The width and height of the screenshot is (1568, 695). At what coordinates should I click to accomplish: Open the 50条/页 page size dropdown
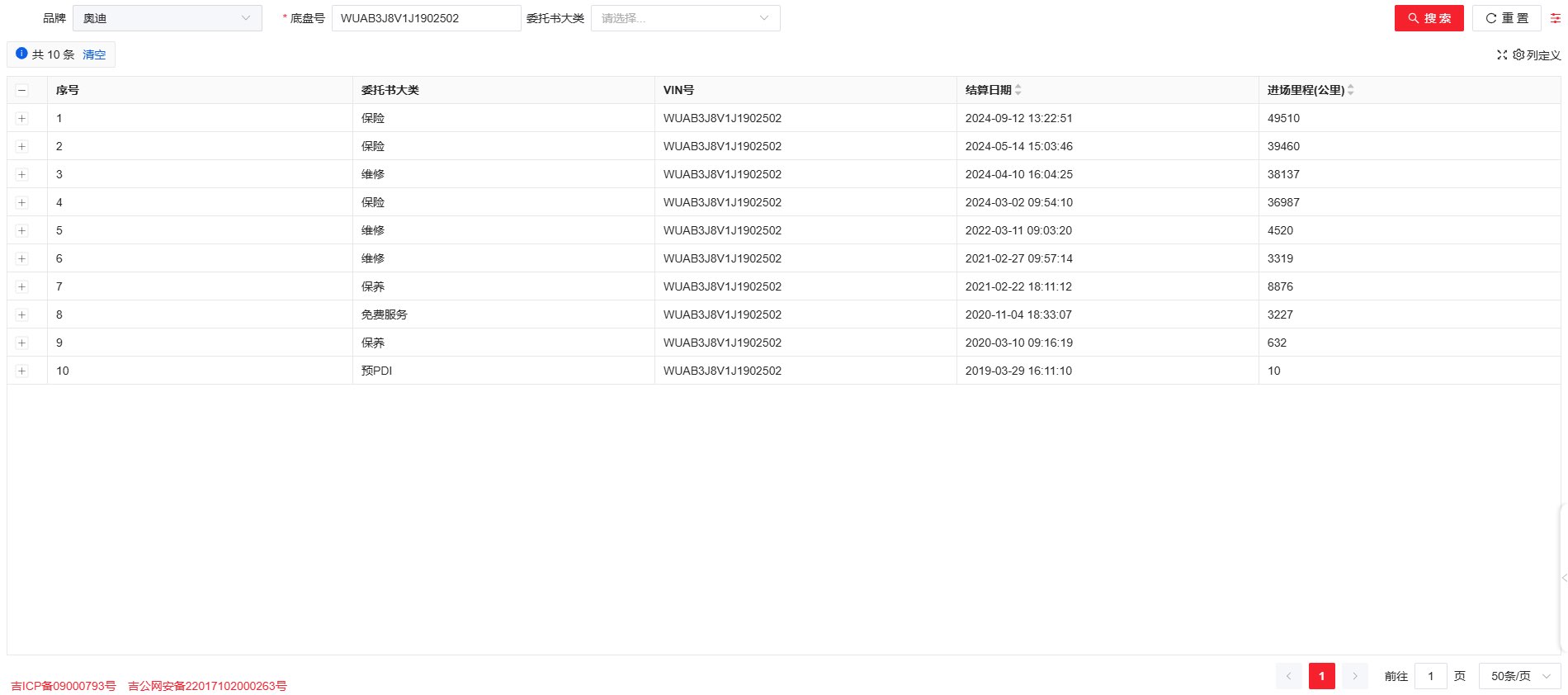pyautogui.click(x=1519, y=676)
